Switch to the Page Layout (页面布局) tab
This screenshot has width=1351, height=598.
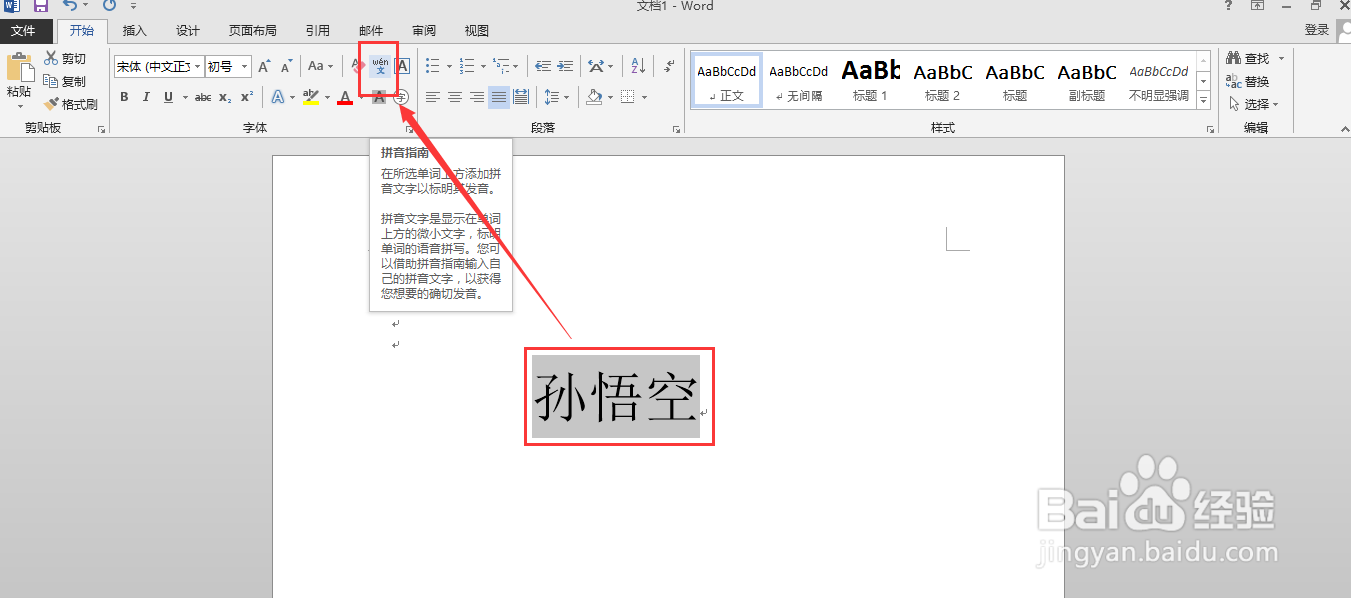point(252,31)
